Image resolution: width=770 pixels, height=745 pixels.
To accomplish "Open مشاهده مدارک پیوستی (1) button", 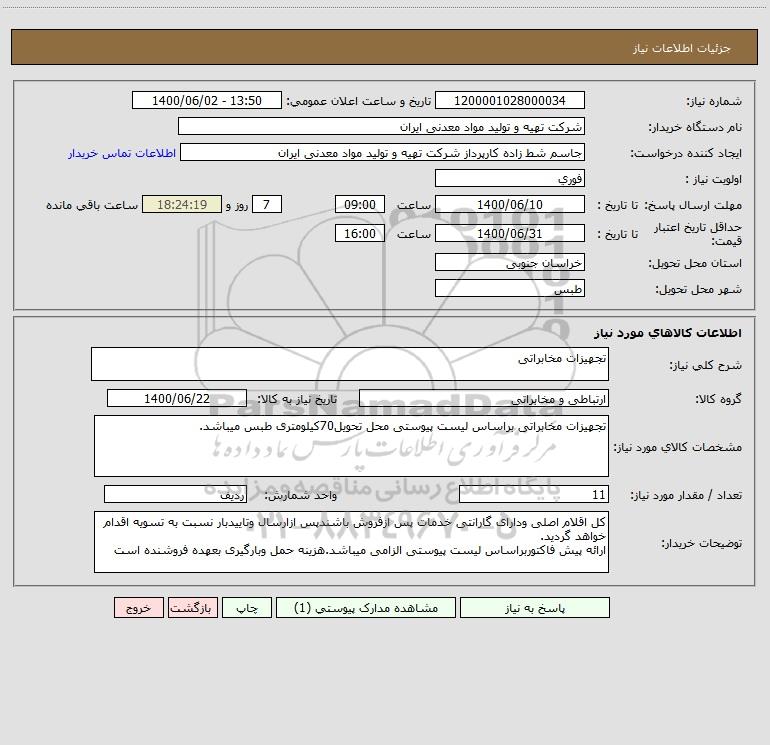I will pyautogui.click(x=366, y=608).
